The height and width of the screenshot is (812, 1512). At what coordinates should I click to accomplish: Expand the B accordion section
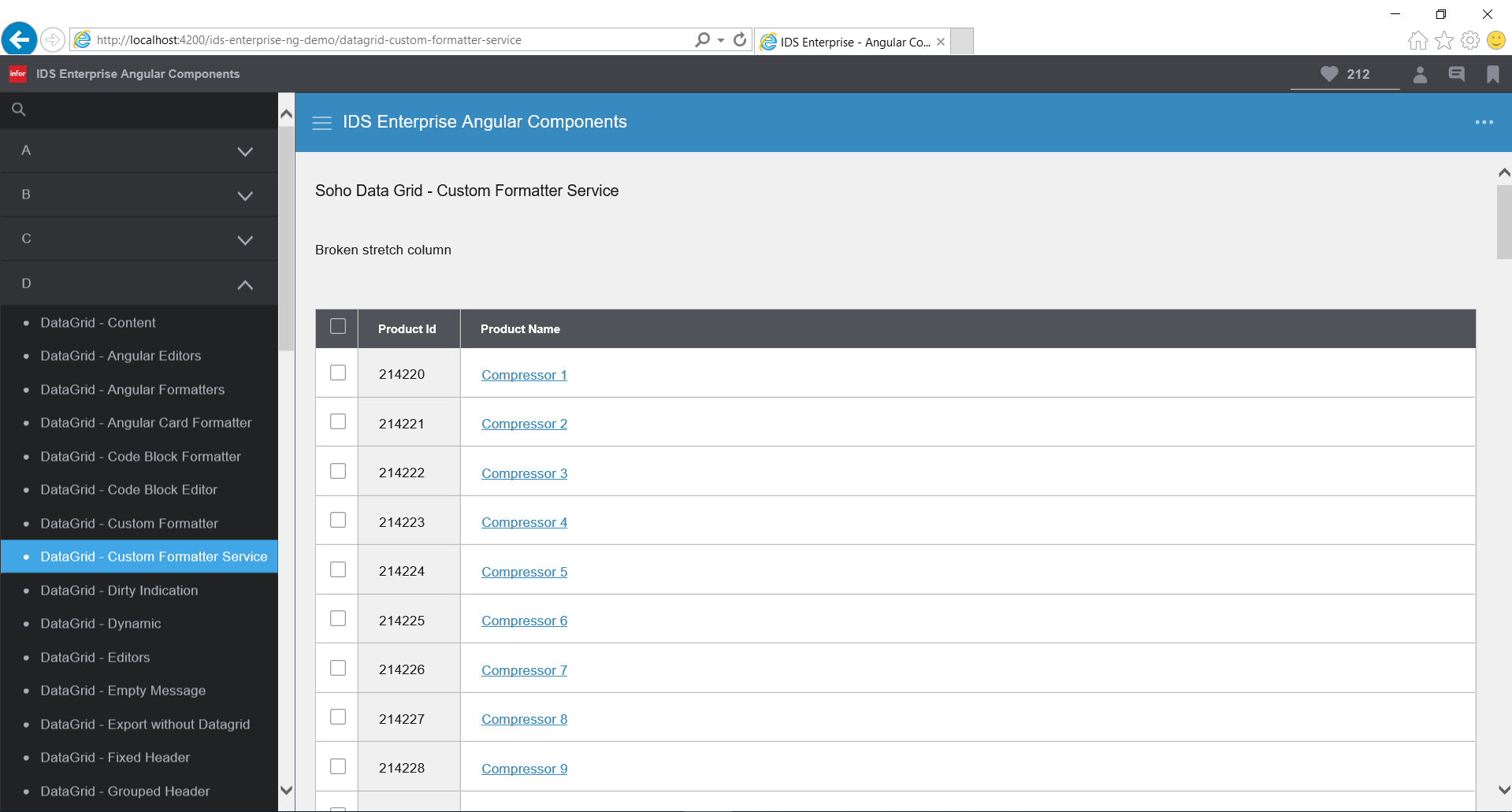[x=139, y=195]
